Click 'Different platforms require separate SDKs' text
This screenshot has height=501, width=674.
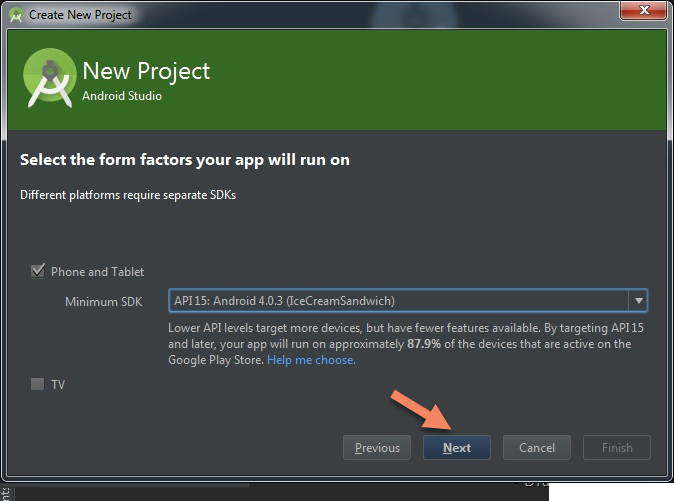[128, 194]
